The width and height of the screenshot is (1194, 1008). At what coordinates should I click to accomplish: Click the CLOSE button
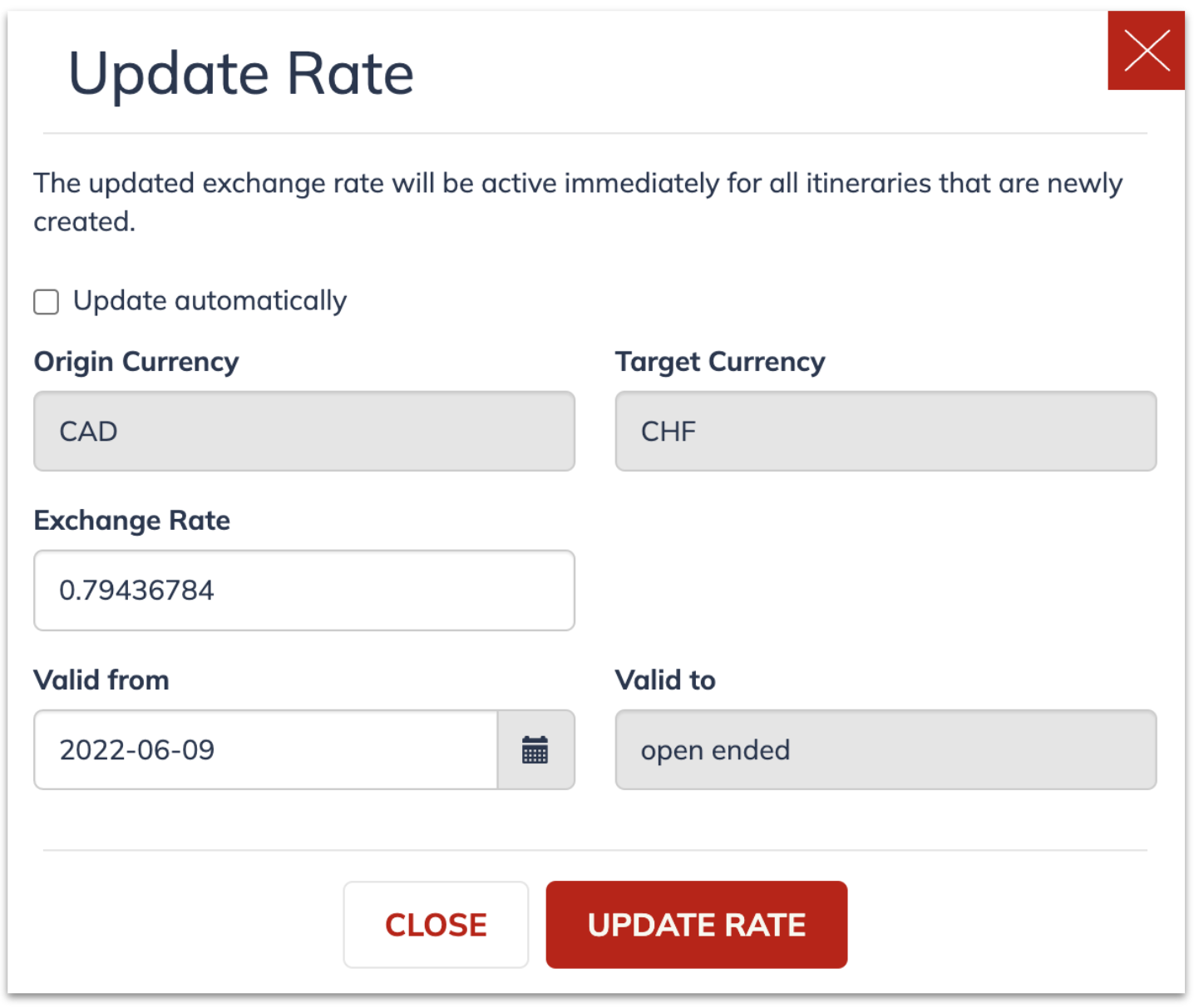click(436, 925)
